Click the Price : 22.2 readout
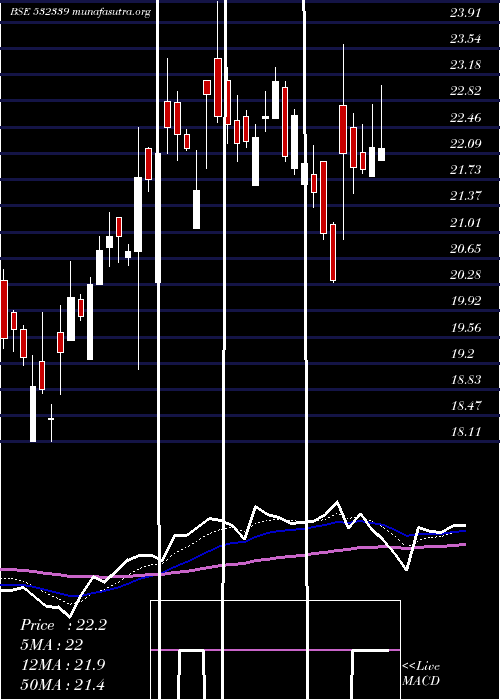The width and height of the screenshot is (500, 700). pos(63,625)
